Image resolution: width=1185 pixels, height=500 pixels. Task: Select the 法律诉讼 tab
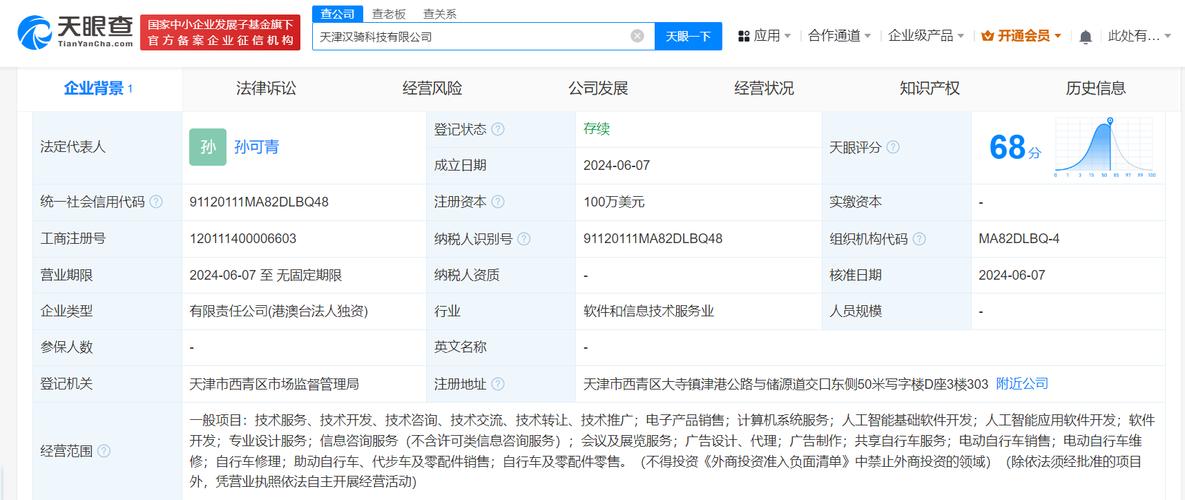266,88
